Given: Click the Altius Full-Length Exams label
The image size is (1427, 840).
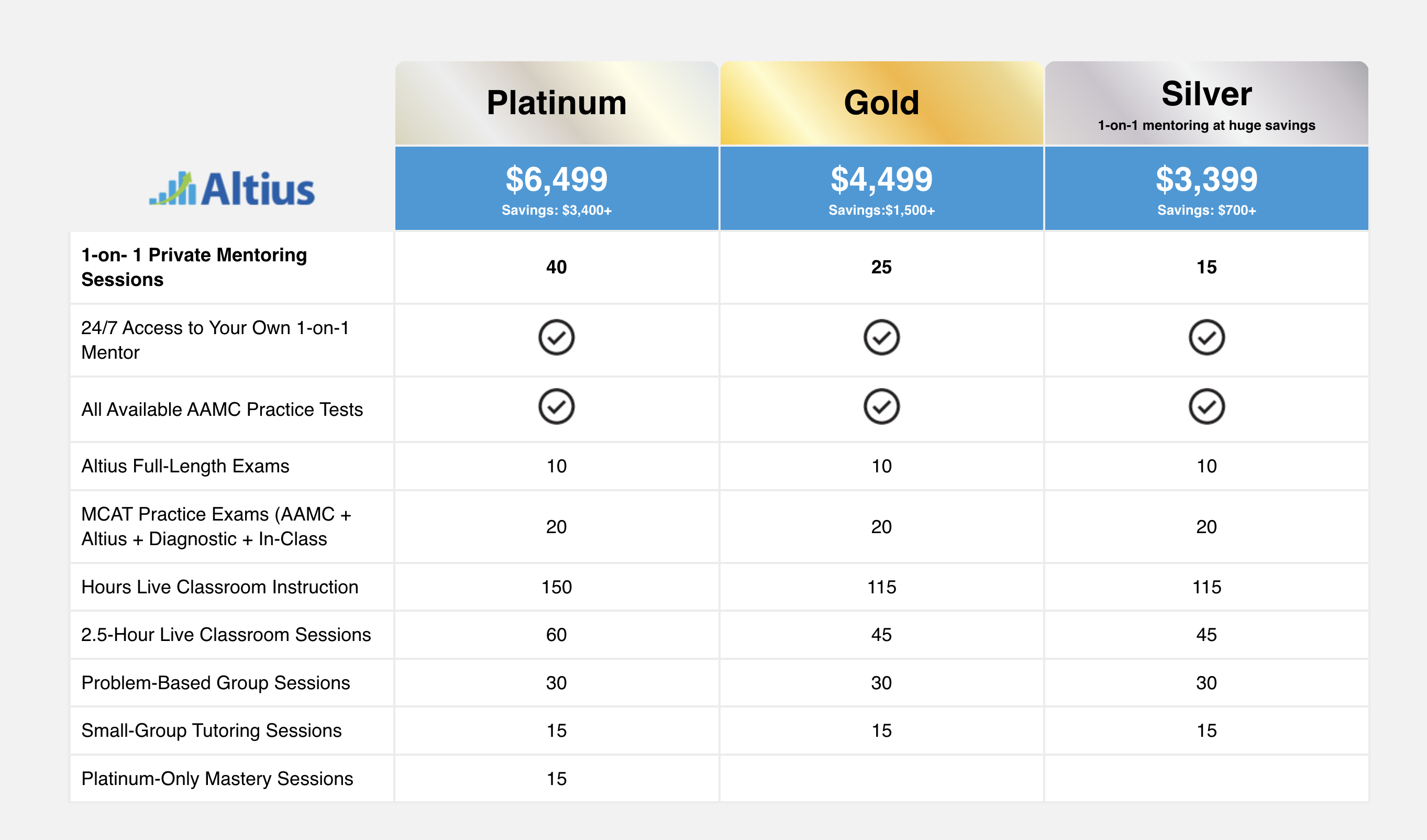Looking at the screenshot, I should (185, 466).
